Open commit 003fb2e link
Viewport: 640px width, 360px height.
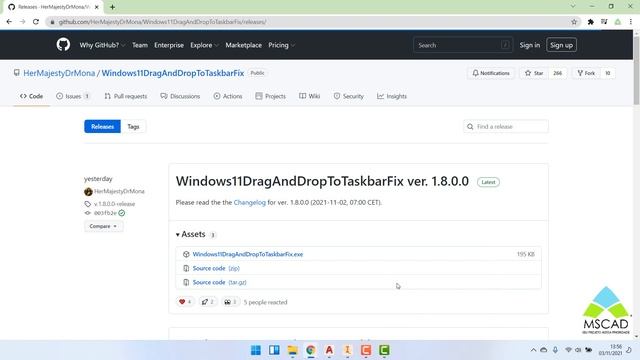pos(105,213)
